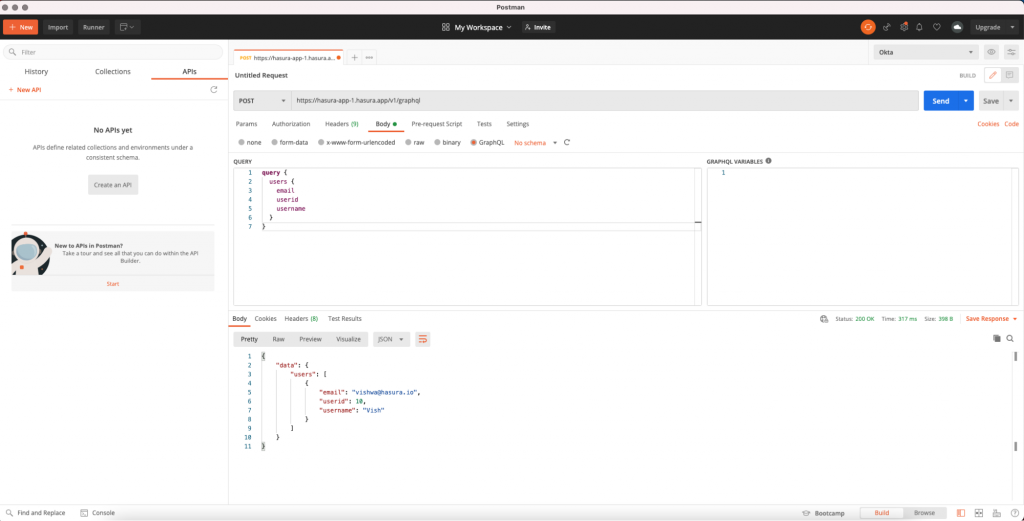Open the No schema dropdown
1024x521 pixels.
click(536, 142)
